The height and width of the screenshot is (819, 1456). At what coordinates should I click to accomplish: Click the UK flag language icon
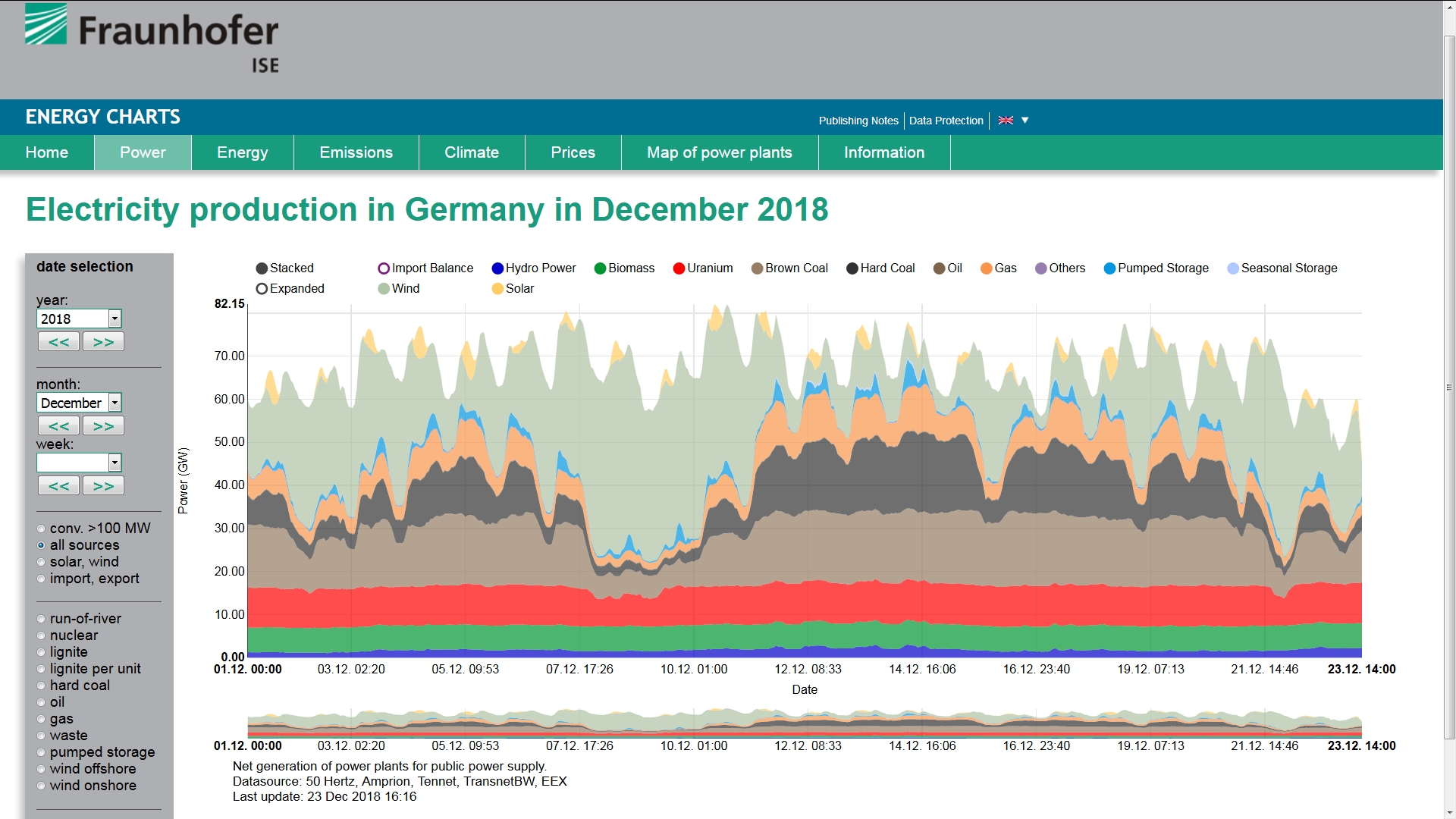point(1006,121)
